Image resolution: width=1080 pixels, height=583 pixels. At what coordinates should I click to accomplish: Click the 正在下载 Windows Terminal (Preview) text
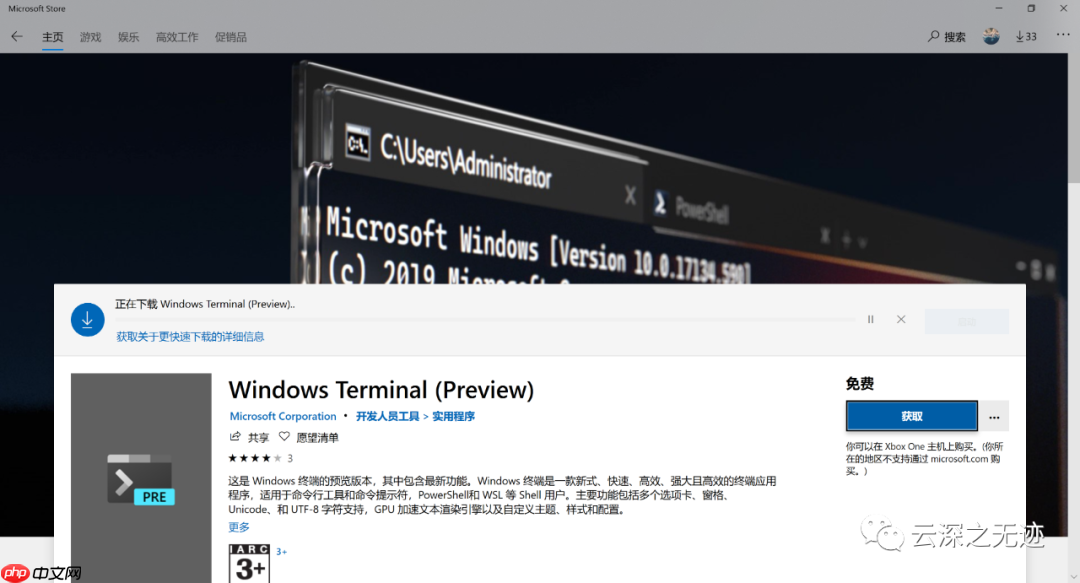[x=205, y=304]
